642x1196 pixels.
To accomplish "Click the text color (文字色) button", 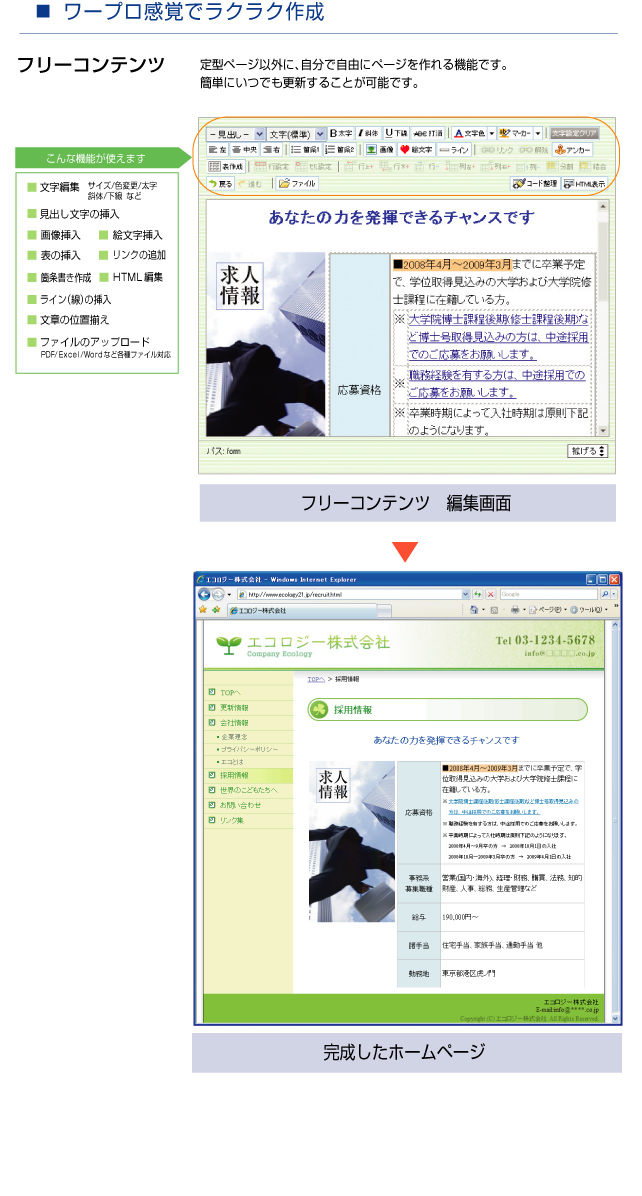I will [469, 132].
